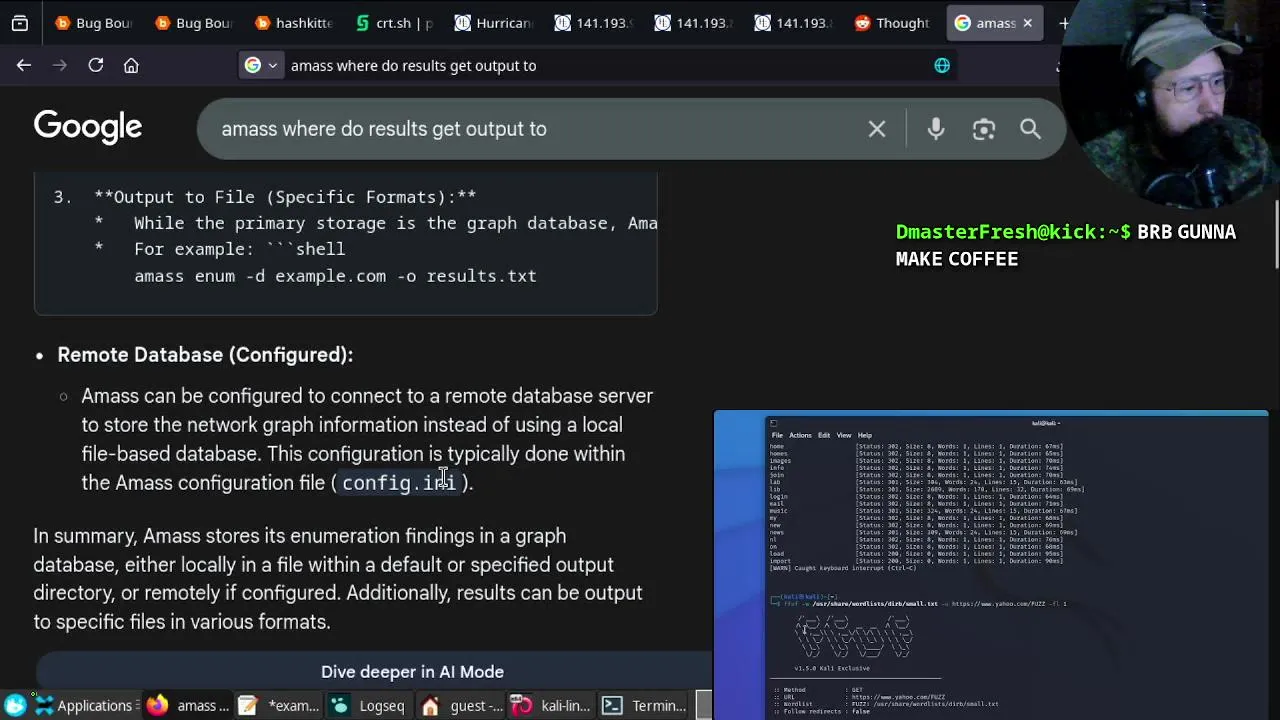Switch to Firefox amass taskbar window
The image size is (1280, 720).
187,706
